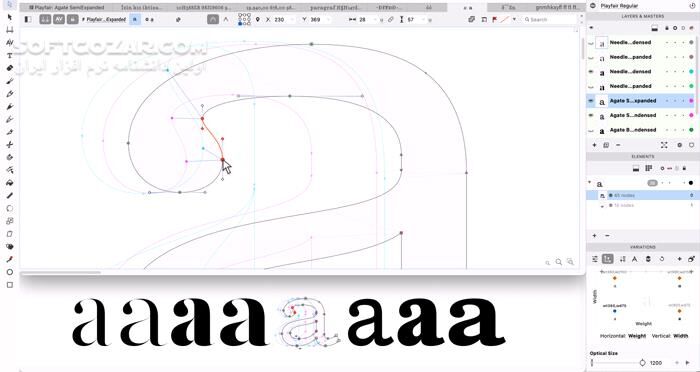Switch to the 'a a' glyph tab

tap(467, 8)
